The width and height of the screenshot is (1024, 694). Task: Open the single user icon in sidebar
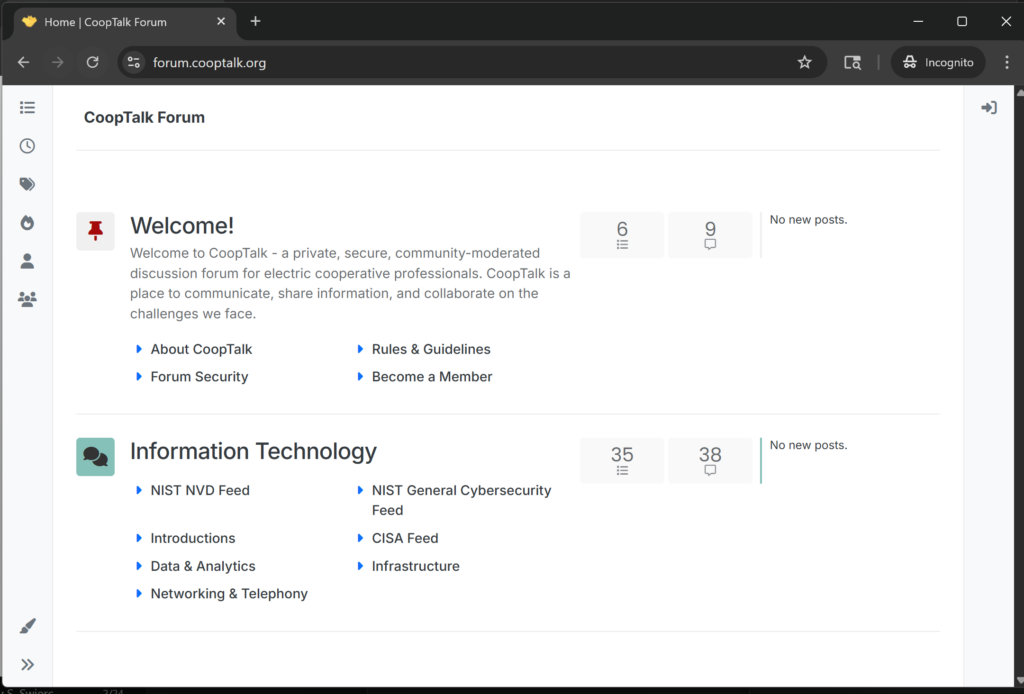pyautogui.click(x=27, y=261)
